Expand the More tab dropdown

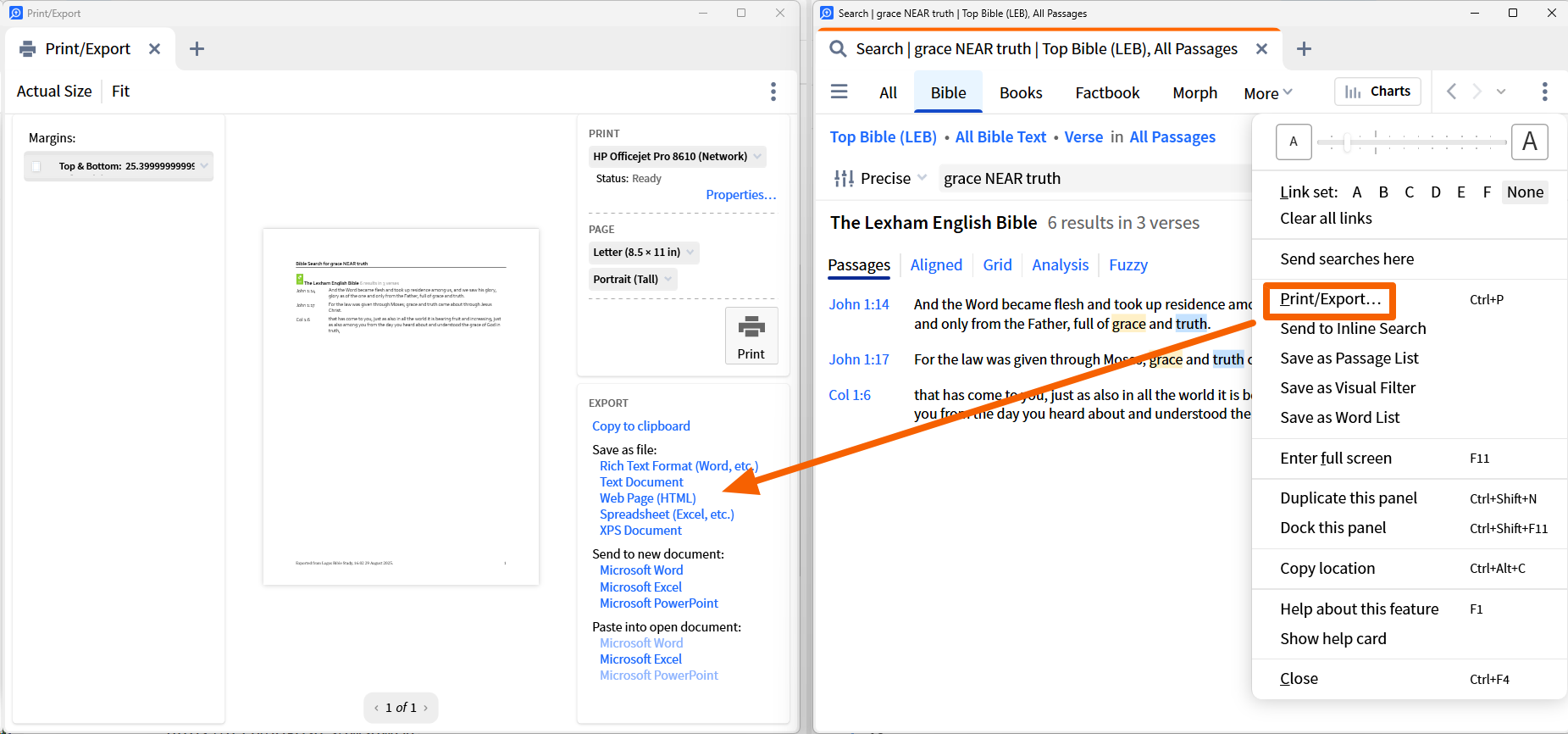click(1268, 93)
